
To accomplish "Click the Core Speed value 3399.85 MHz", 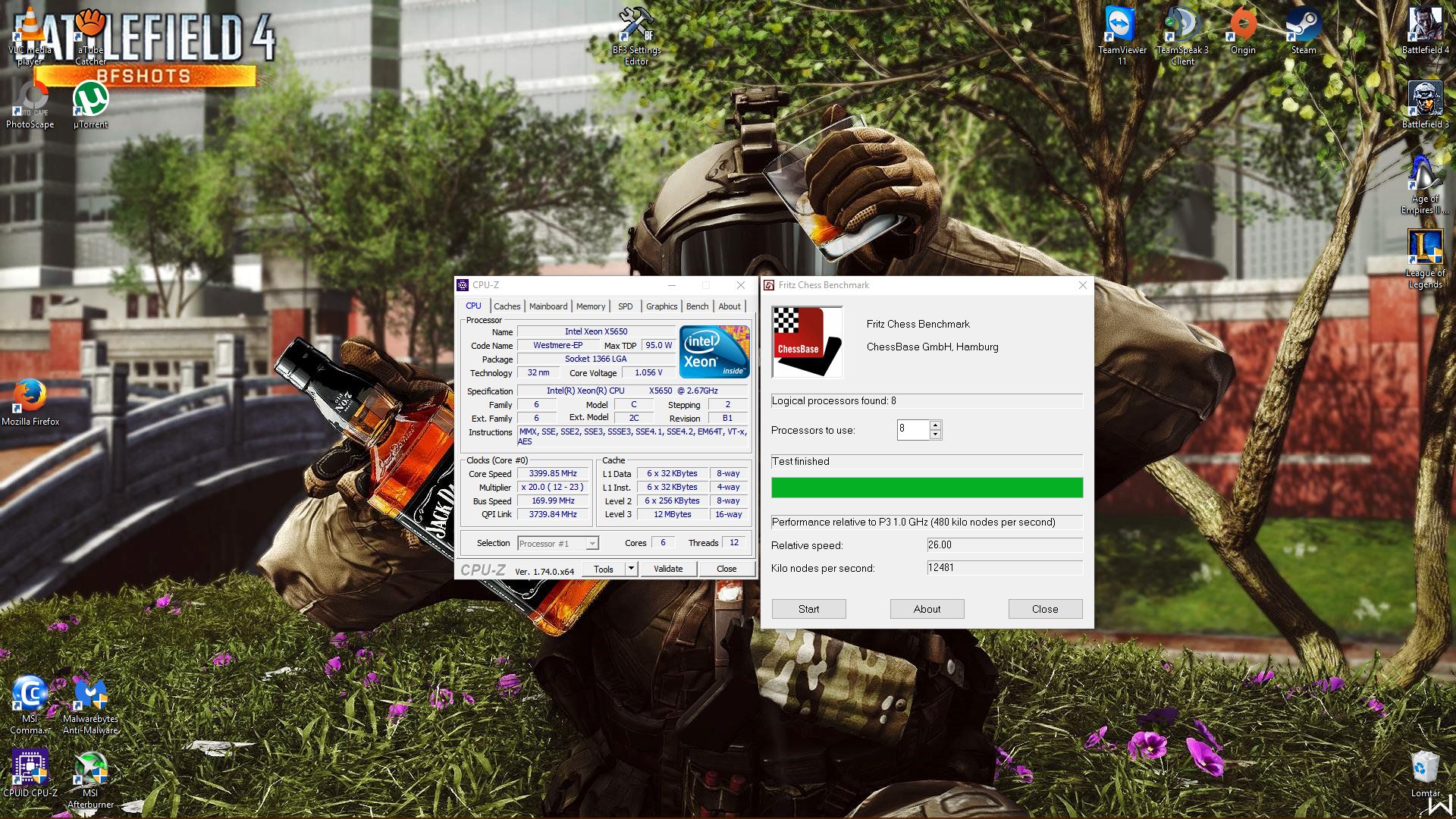I will [553, 473].
